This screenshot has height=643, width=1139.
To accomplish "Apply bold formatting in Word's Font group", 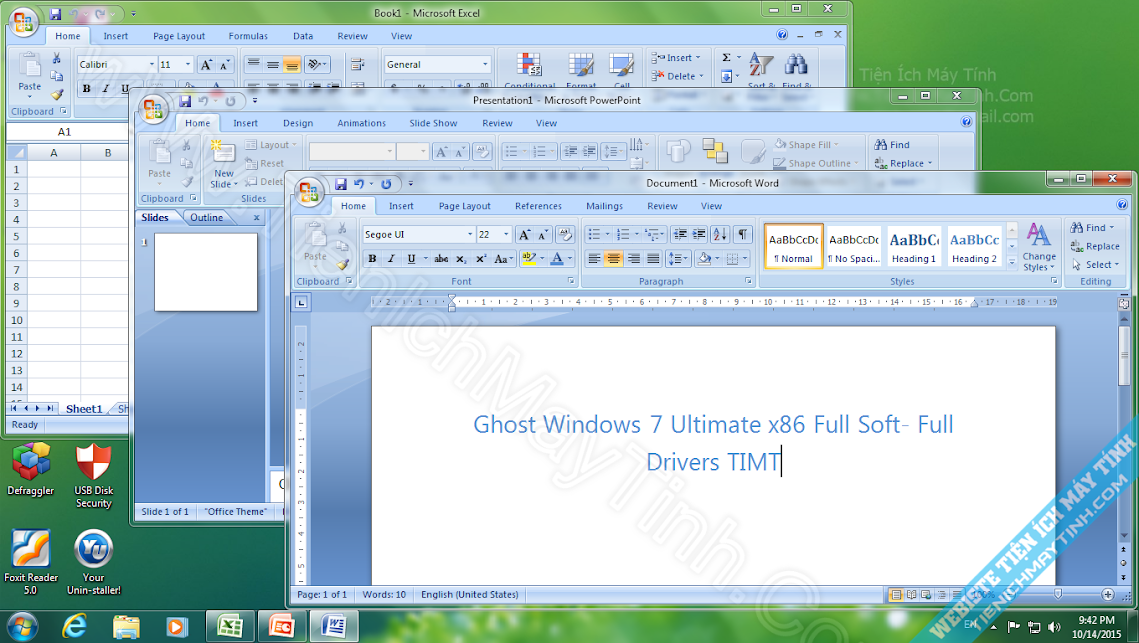I will point(373,259).
